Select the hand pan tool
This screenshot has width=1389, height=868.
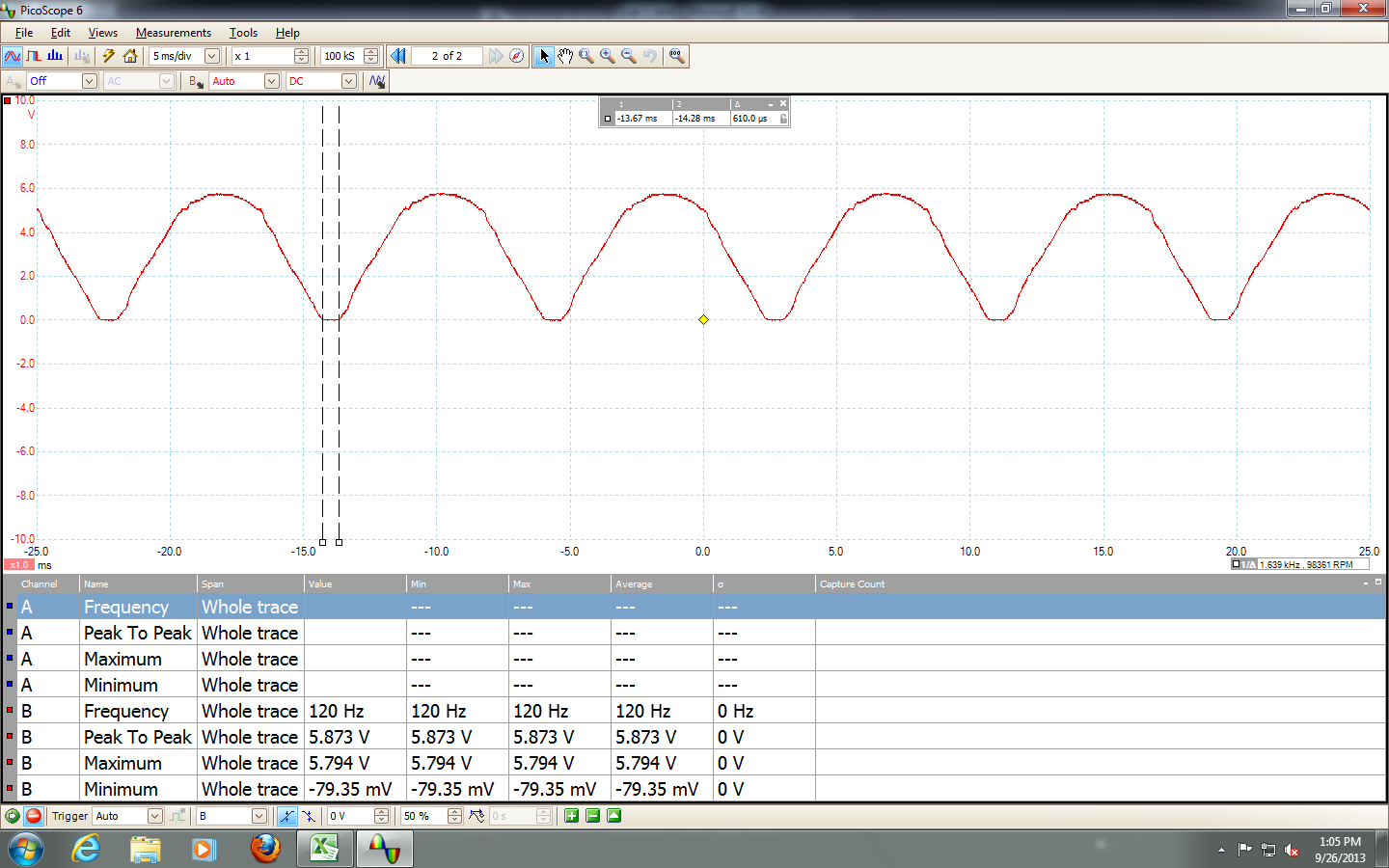565,56
